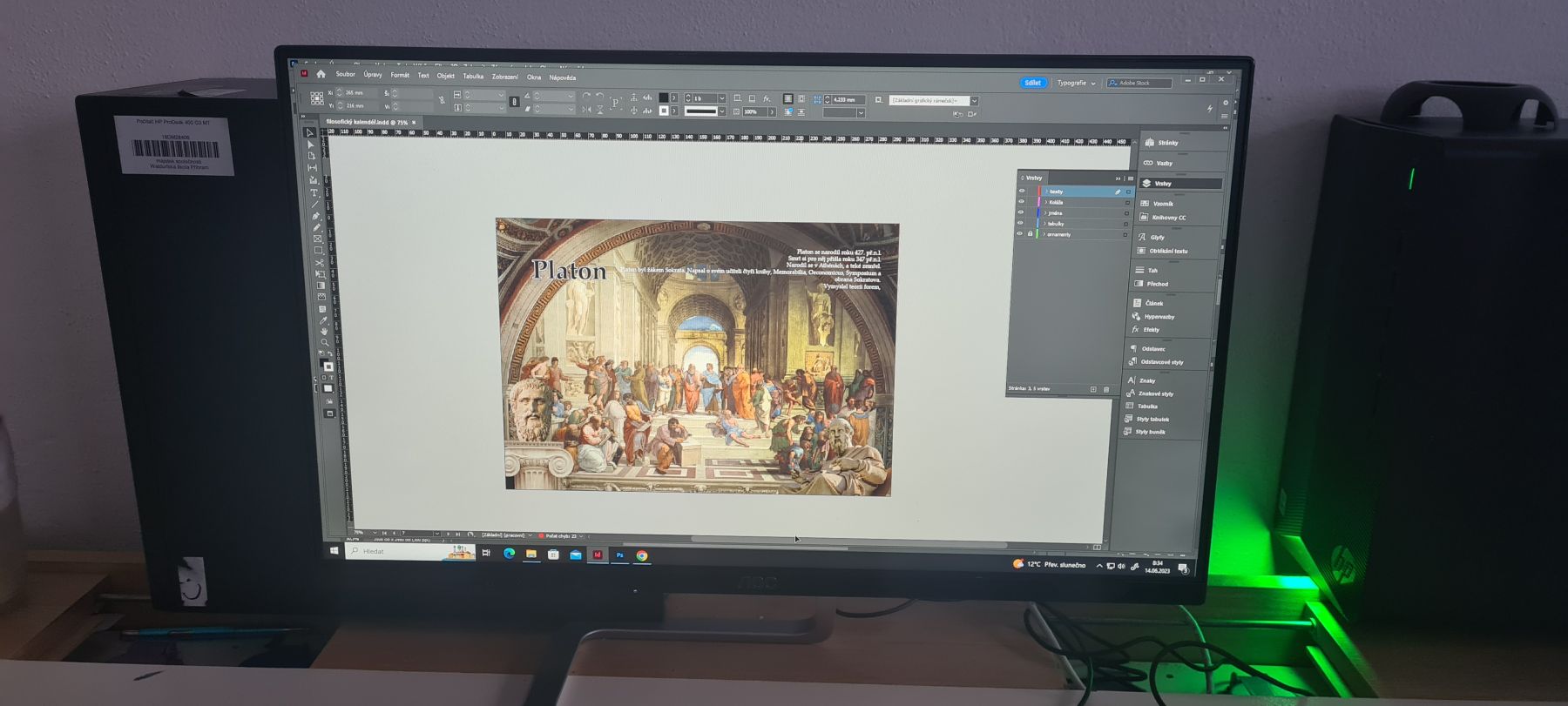The image size is (1568, 706).
Task: Select the Pen tool
Action: (314, 216)
